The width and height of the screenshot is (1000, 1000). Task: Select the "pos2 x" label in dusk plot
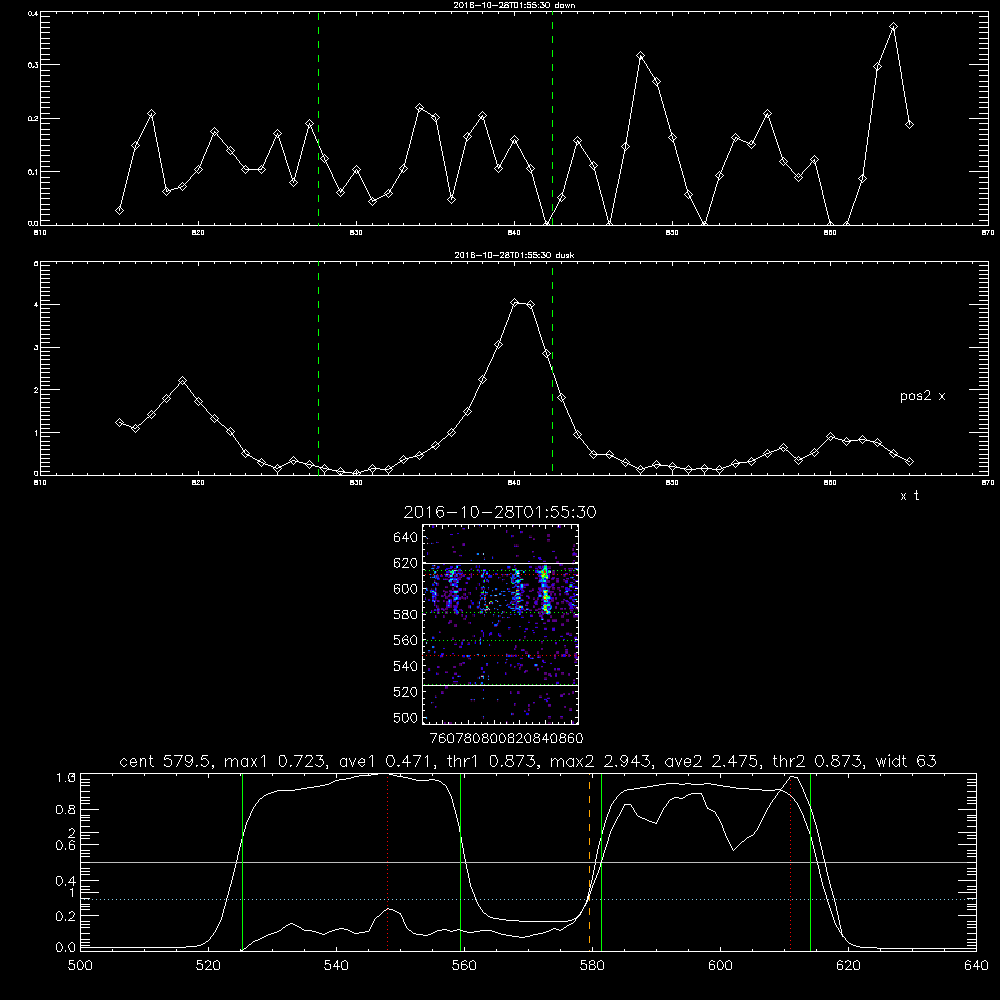(x=922, y=396)
